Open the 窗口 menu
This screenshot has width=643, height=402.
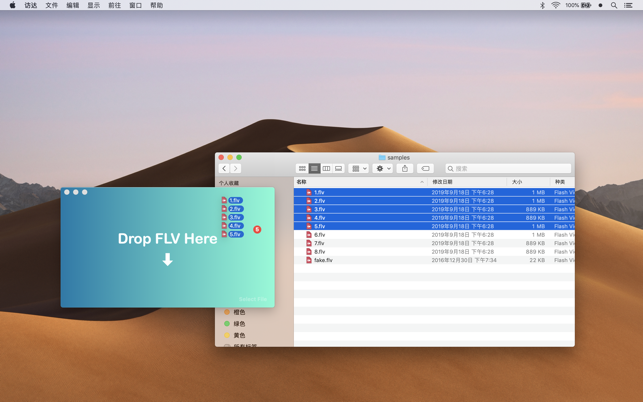click(135, 5)
